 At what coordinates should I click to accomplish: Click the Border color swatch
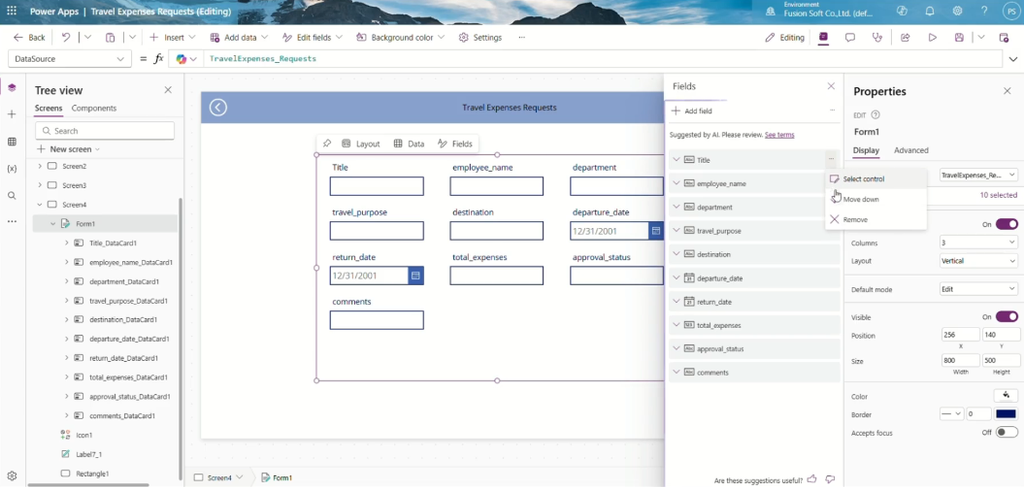click(1006, 414)
